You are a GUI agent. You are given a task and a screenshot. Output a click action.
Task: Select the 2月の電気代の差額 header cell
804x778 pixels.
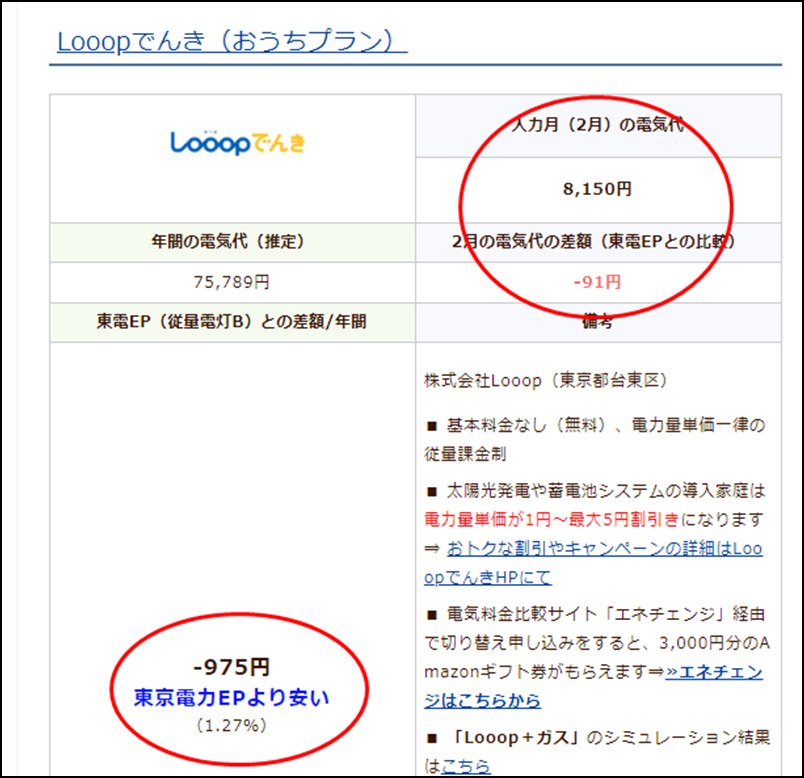(598, 242)
